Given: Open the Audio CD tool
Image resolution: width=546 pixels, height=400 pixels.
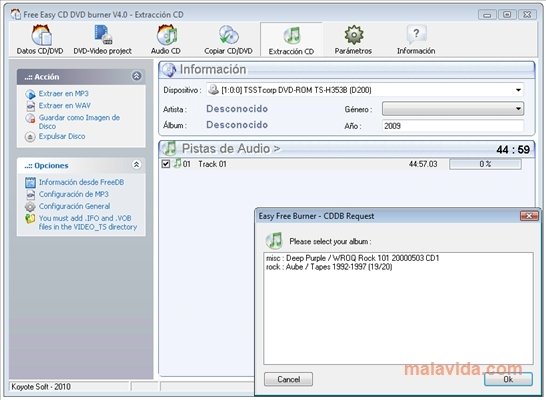Looking at the screenshot, I should click(x=167, y=35).
